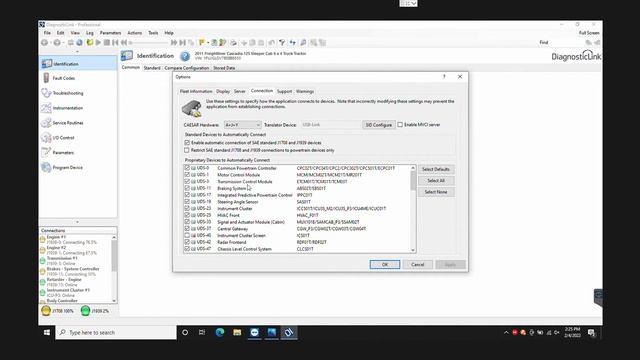
Task: Click the green Play log button
Action: click(x=98, y=42)
